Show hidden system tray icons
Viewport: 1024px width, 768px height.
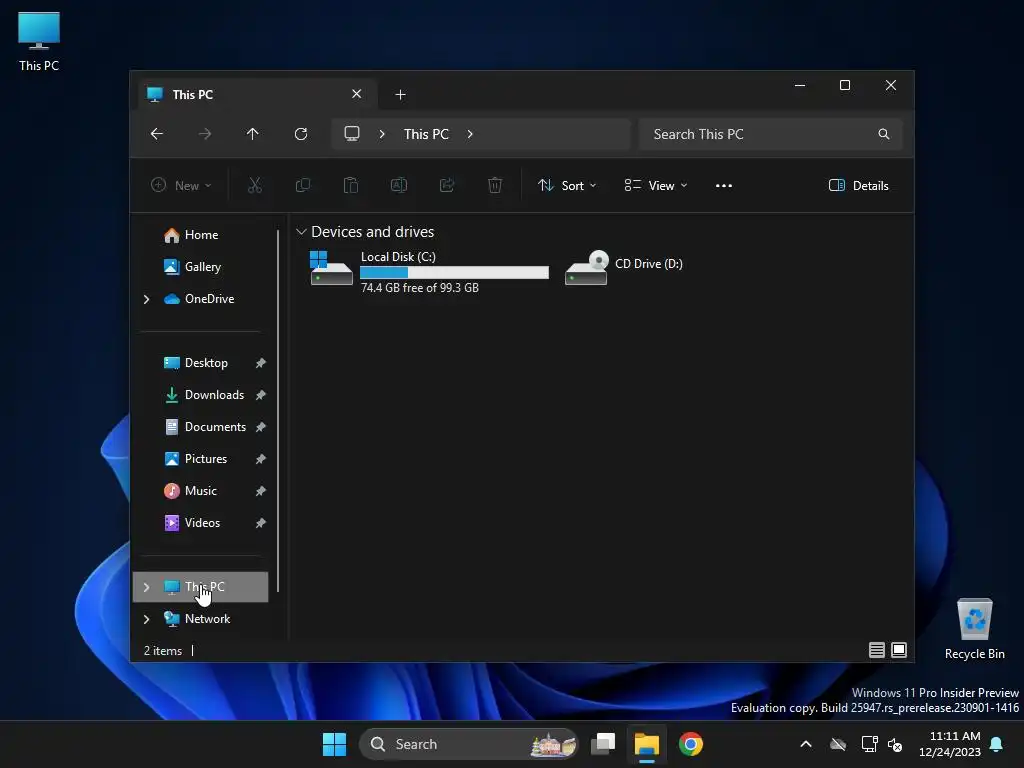[806, 744]
